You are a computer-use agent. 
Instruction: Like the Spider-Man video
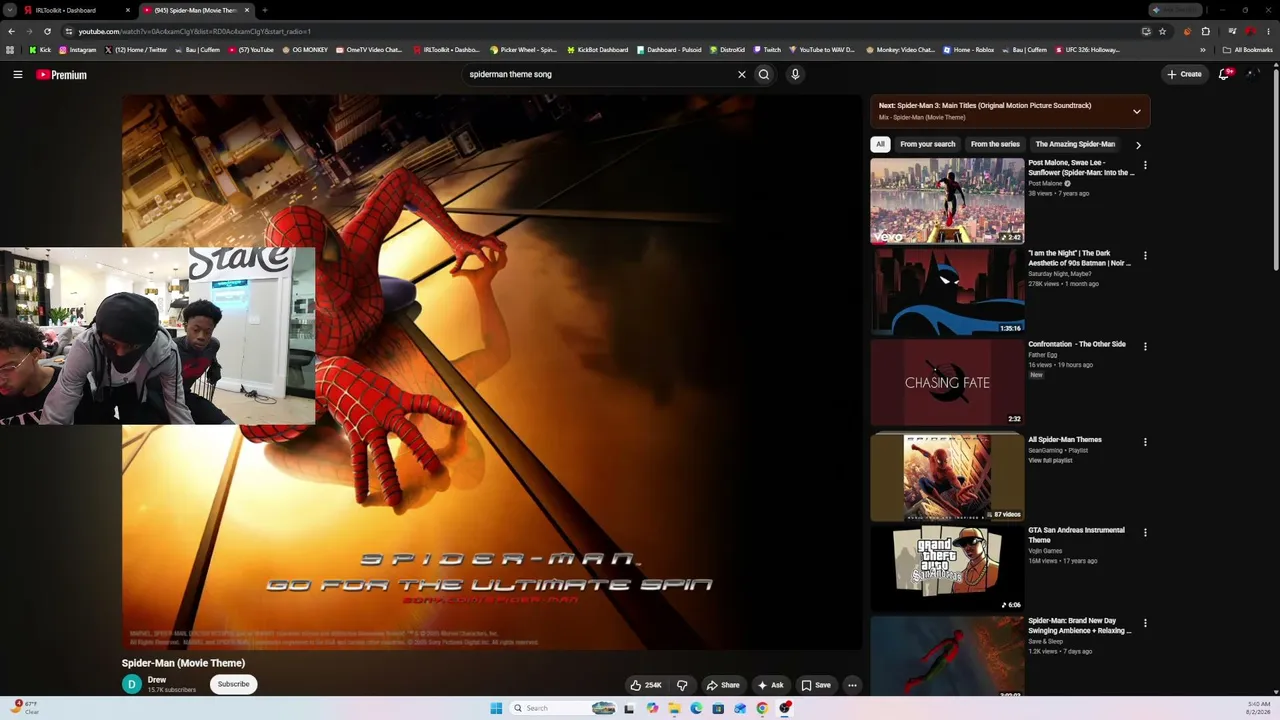tap(646, 685)
